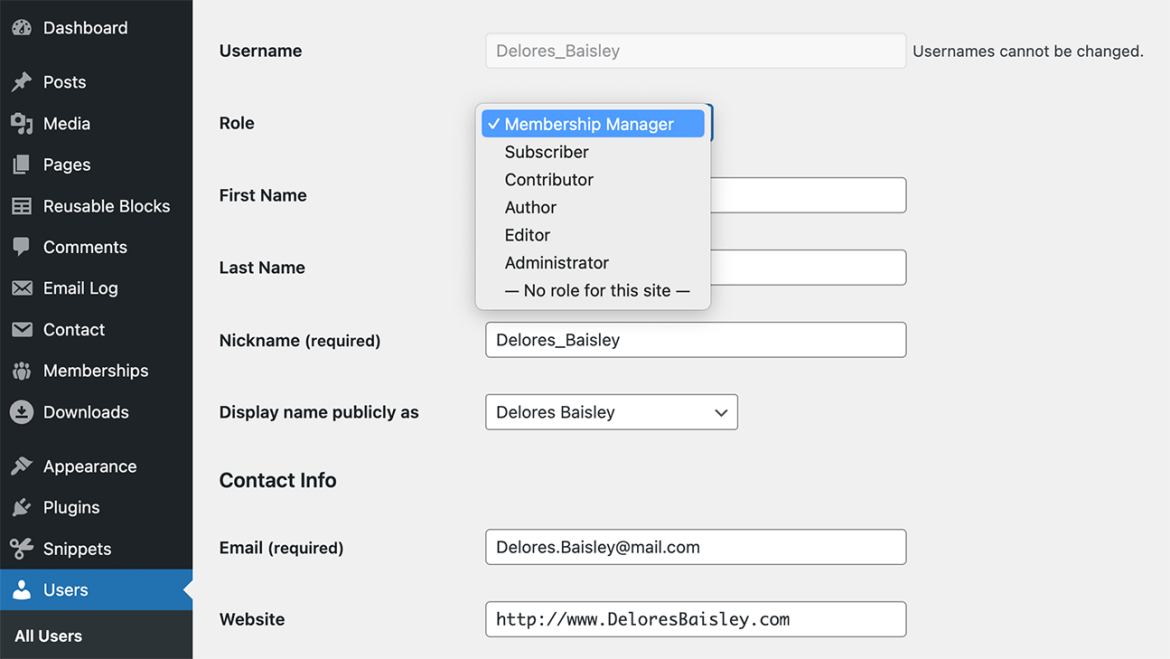
Task: Open All Users submenu link
Action: 49,636
